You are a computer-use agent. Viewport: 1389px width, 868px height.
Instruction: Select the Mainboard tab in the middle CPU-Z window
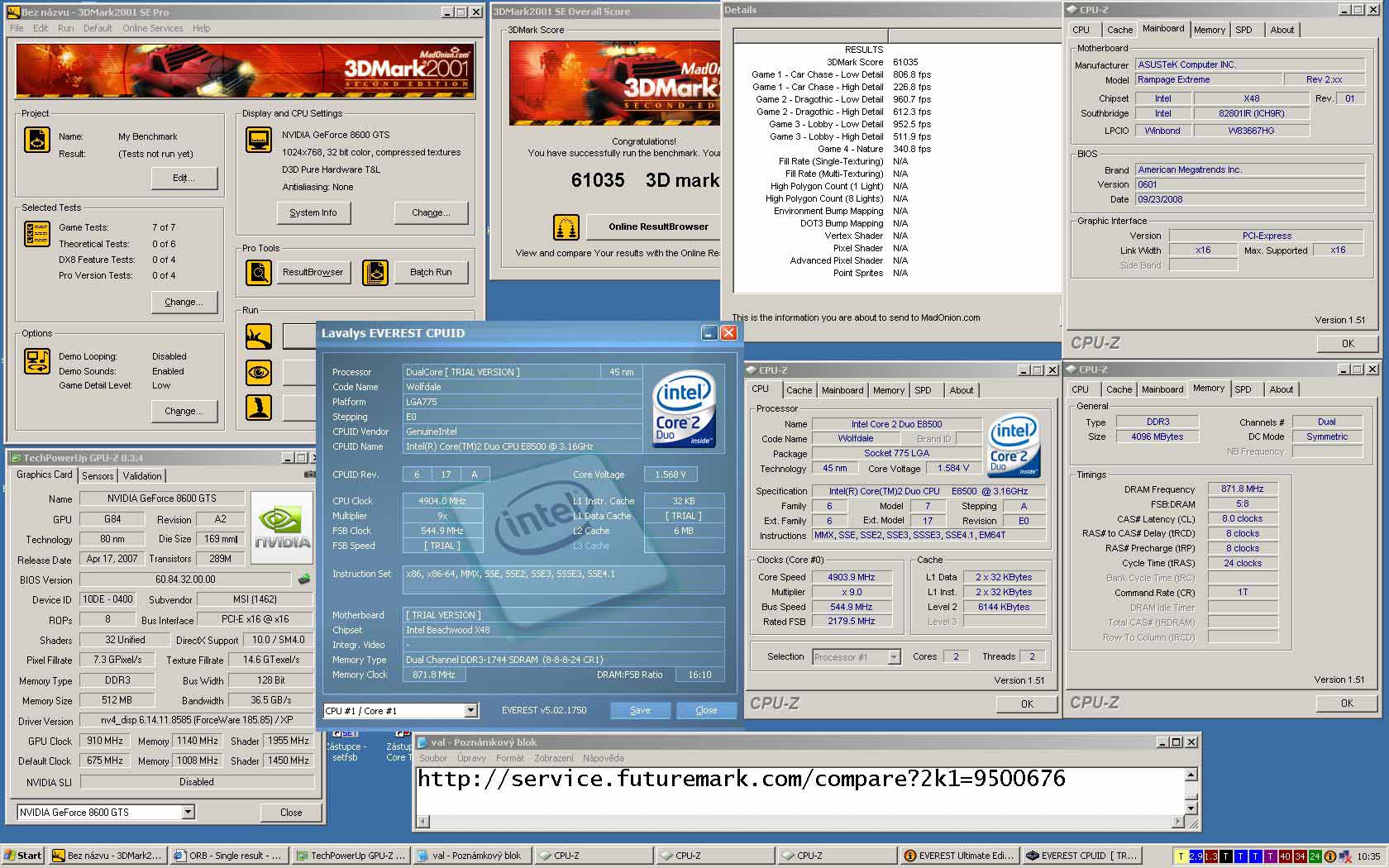tap(842, 390)
